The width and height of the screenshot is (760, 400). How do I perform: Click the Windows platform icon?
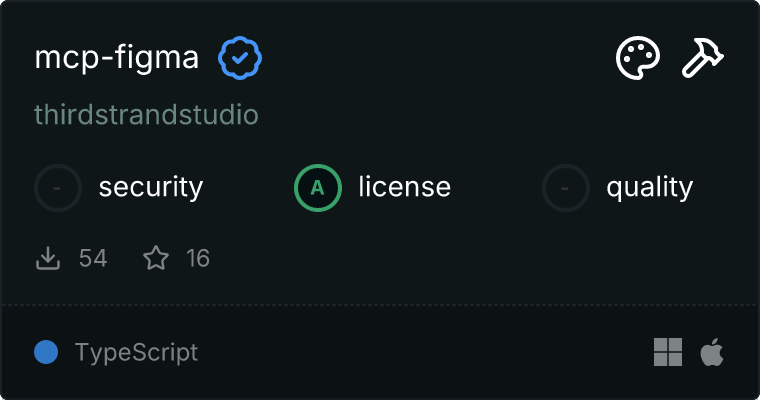click(x=668, y=352)
